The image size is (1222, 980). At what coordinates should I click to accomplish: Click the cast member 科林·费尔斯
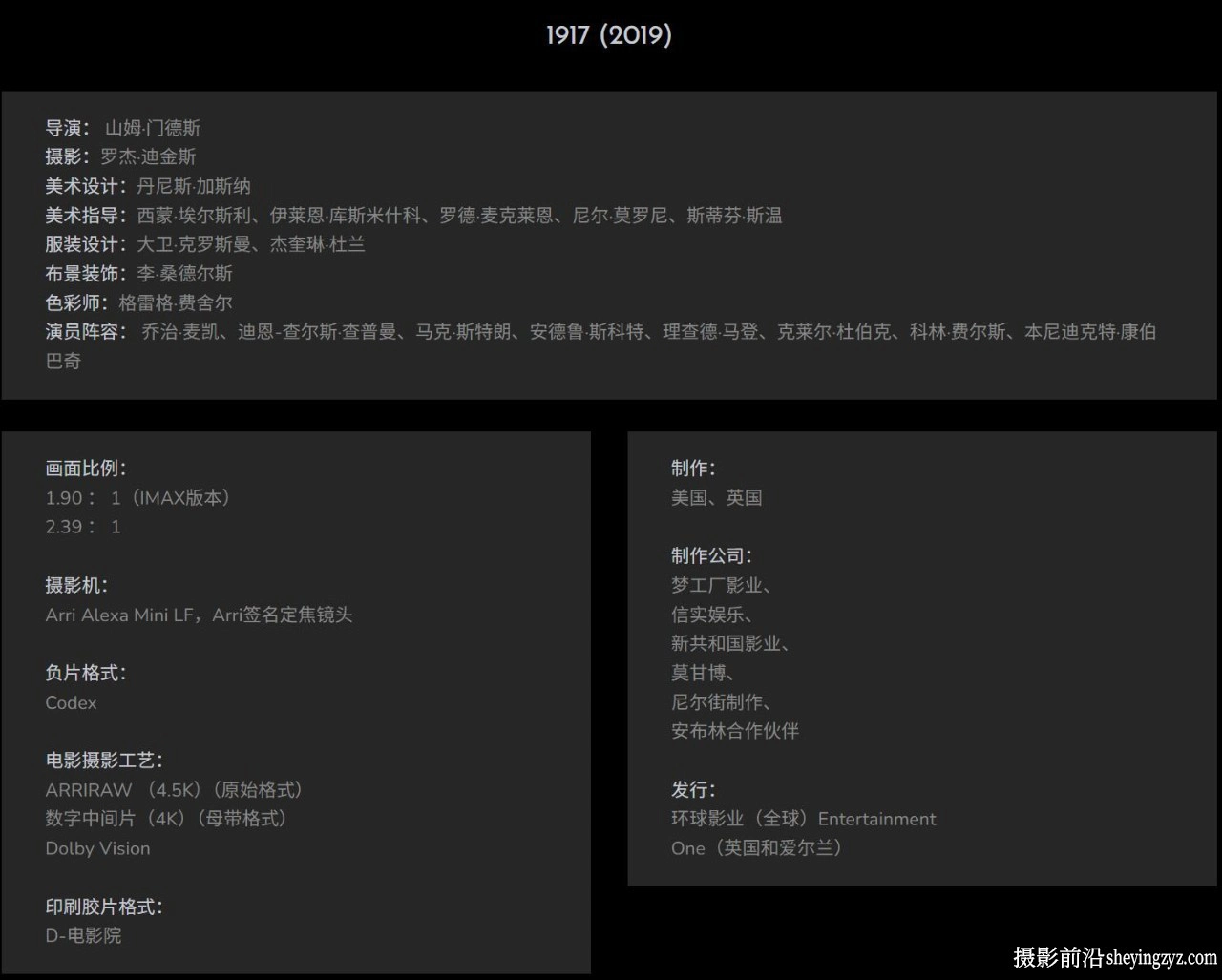(958, 332)
